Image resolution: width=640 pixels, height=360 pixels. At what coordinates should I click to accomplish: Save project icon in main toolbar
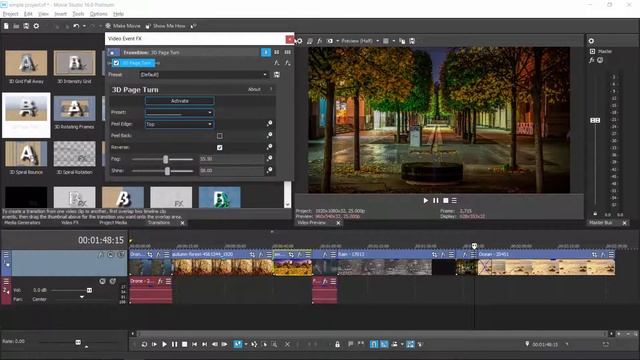tap(26, 26)
